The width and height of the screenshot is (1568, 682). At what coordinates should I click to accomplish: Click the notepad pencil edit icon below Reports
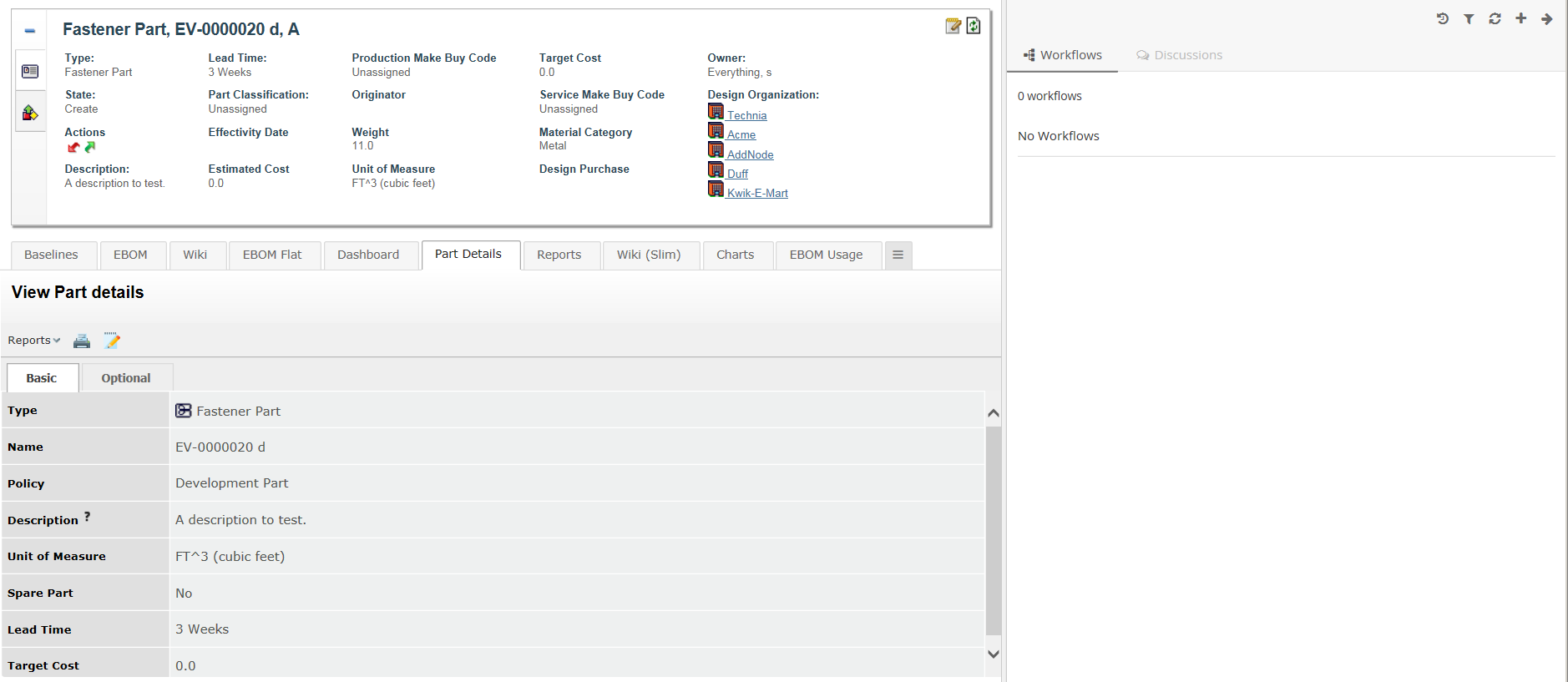click(x=112, y=341)
